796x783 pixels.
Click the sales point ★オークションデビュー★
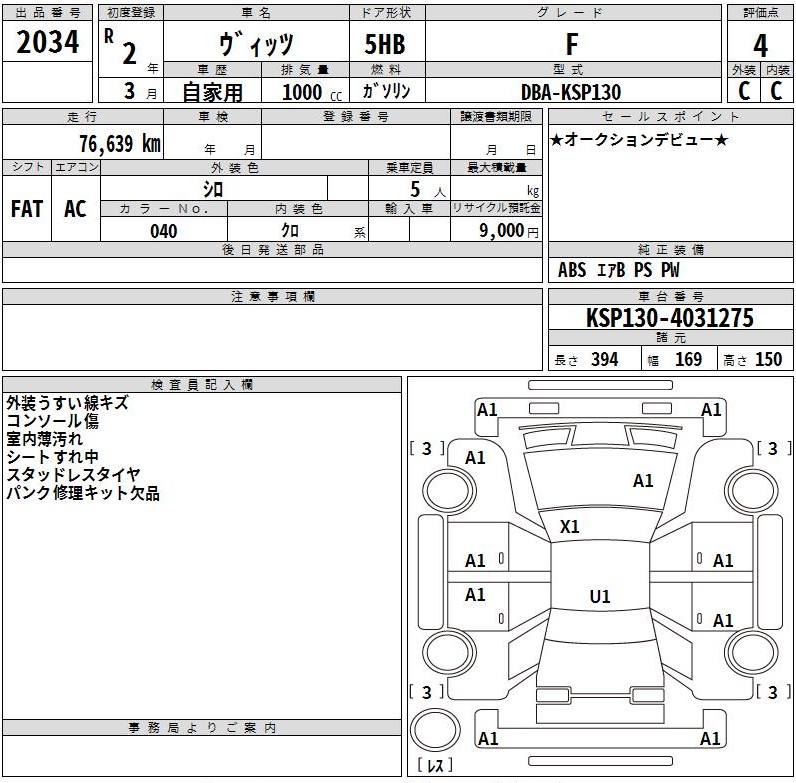[639, 139]
